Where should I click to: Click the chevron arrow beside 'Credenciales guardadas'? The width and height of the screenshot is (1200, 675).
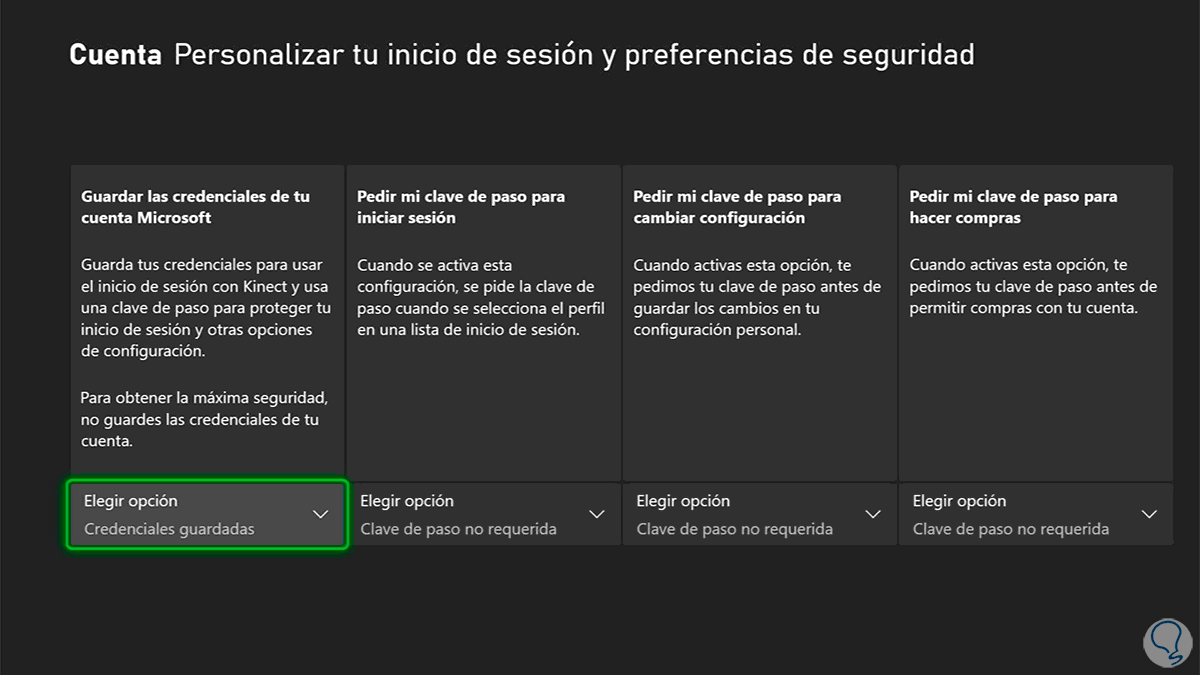pyautogui.click(x=320, y=514)
